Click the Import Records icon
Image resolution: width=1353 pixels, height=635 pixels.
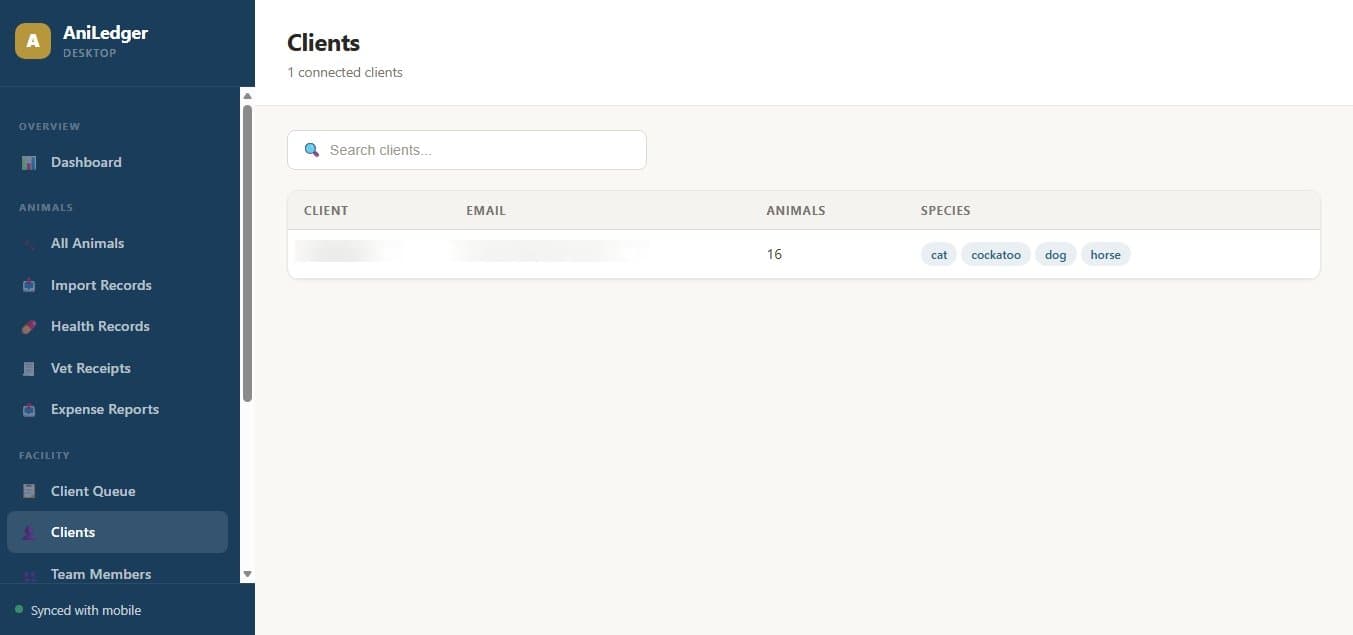pos(29,285)
